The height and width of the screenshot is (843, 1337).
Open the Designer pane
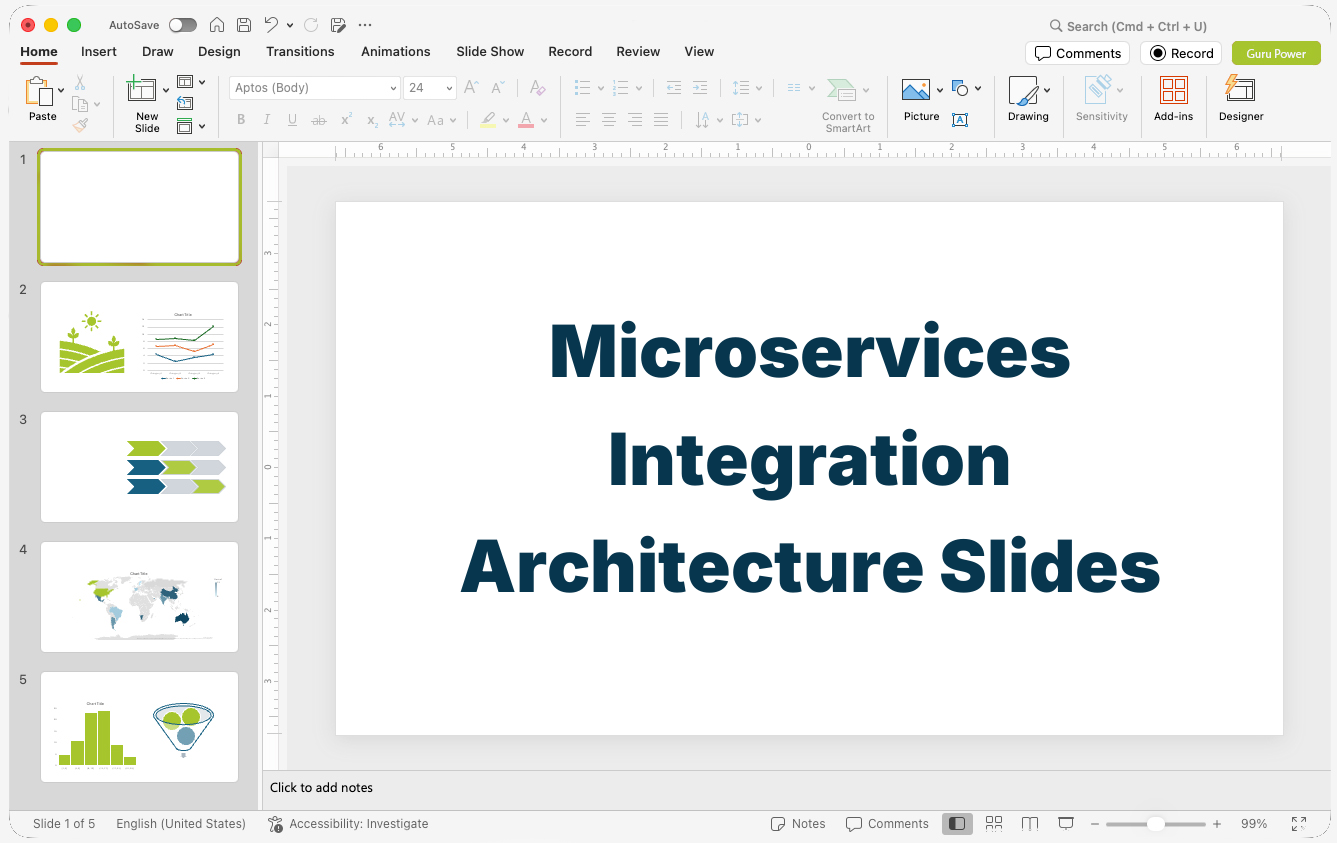[x=1241, y=99]
